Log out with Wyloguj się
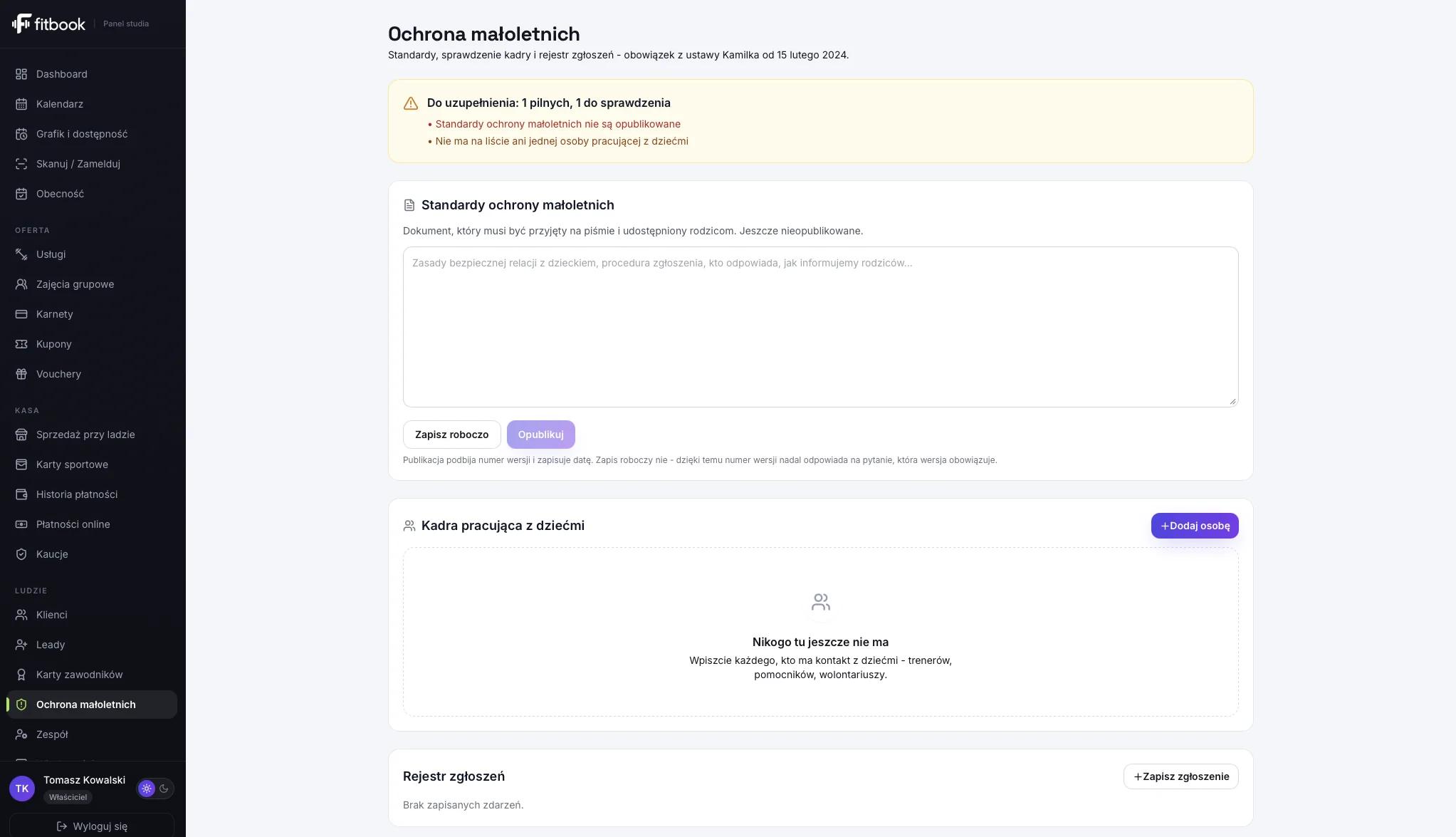The height and width of the screenshot is (837, 1456). pos(92,826)
